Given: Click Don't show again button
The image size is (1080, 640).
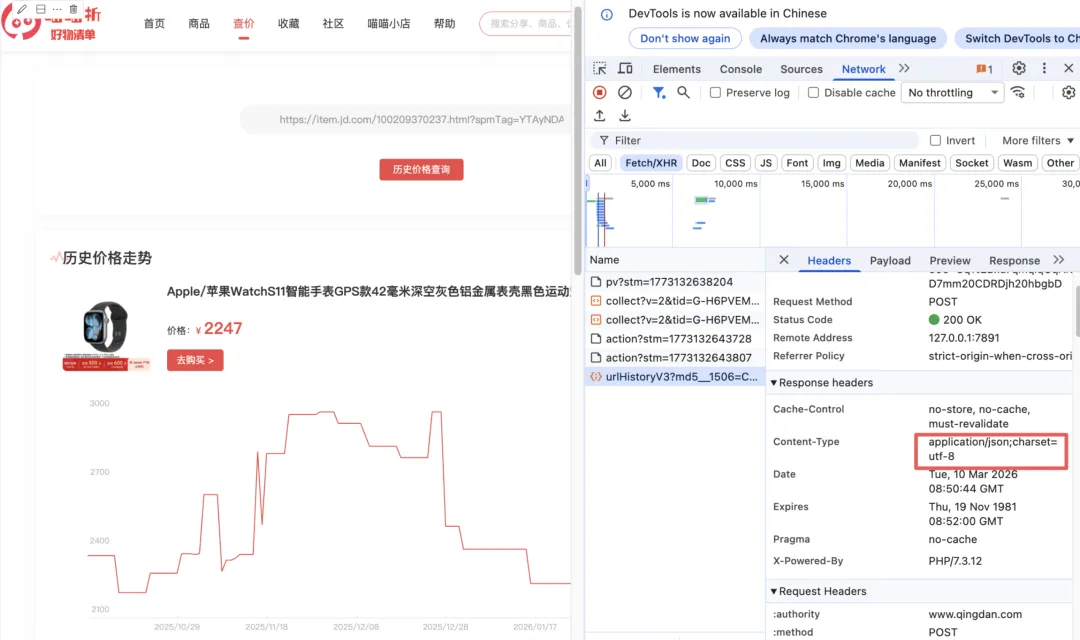Looking at the screenshot, I should [x=685, y=39].
